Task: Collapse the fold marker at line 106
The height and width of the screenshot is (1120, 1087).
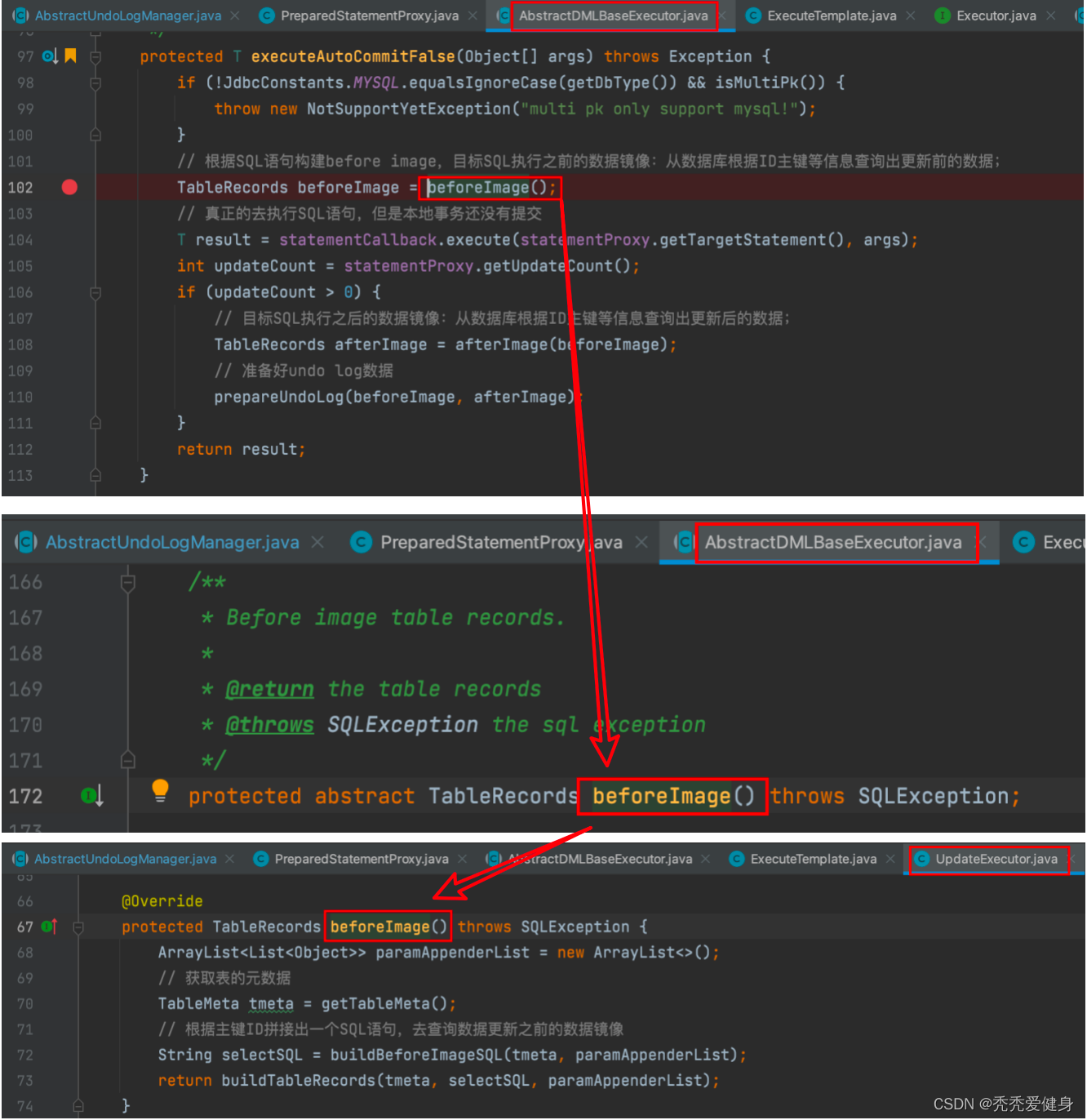Action: coord(95,292)
